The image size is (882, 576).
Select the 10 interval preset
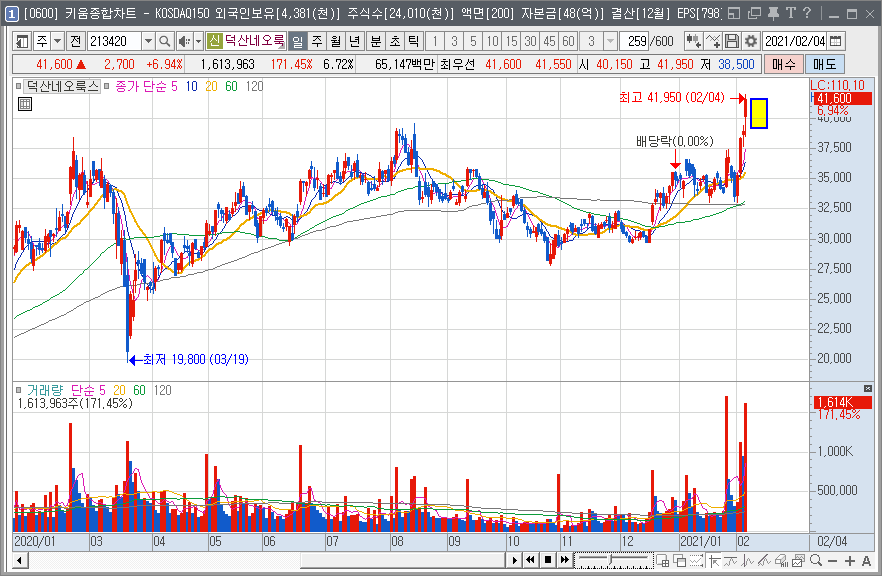point(492,41)
